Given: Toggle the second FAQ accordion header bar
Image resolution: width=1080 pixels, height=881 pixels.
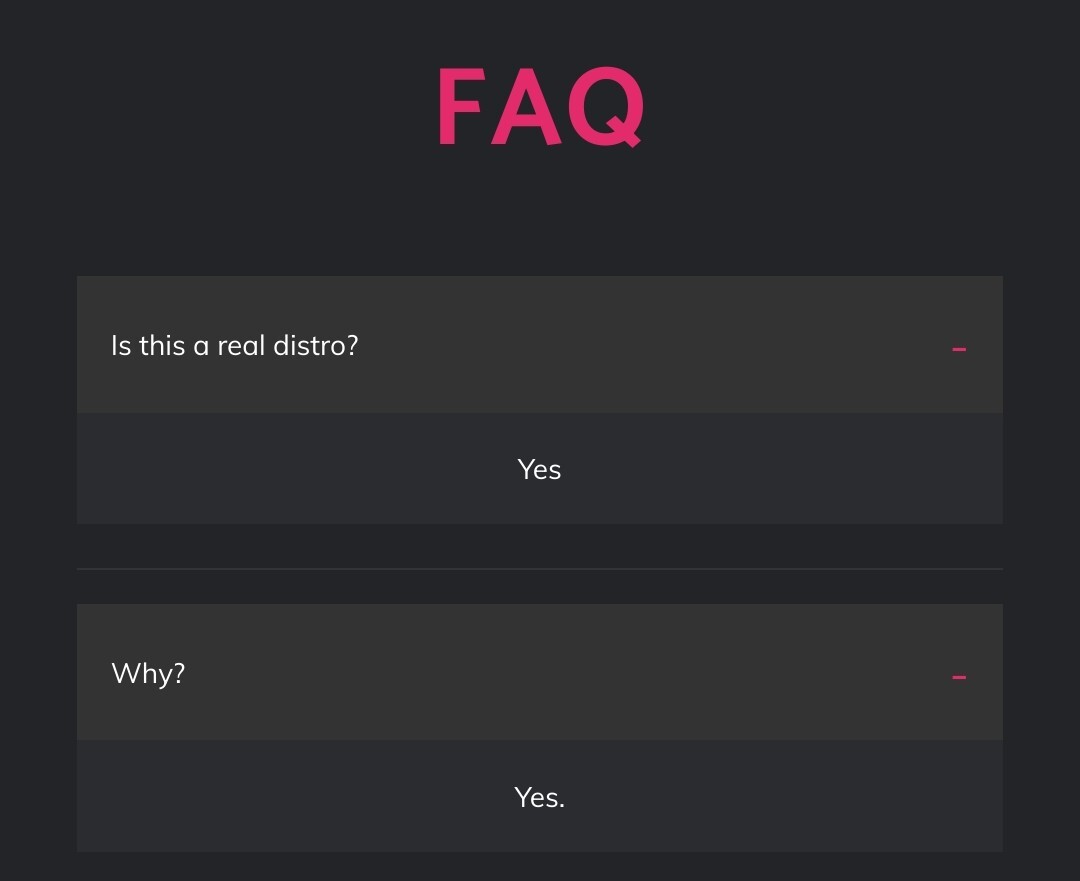Looking at the screenshot, I should [x=540, y=672].
